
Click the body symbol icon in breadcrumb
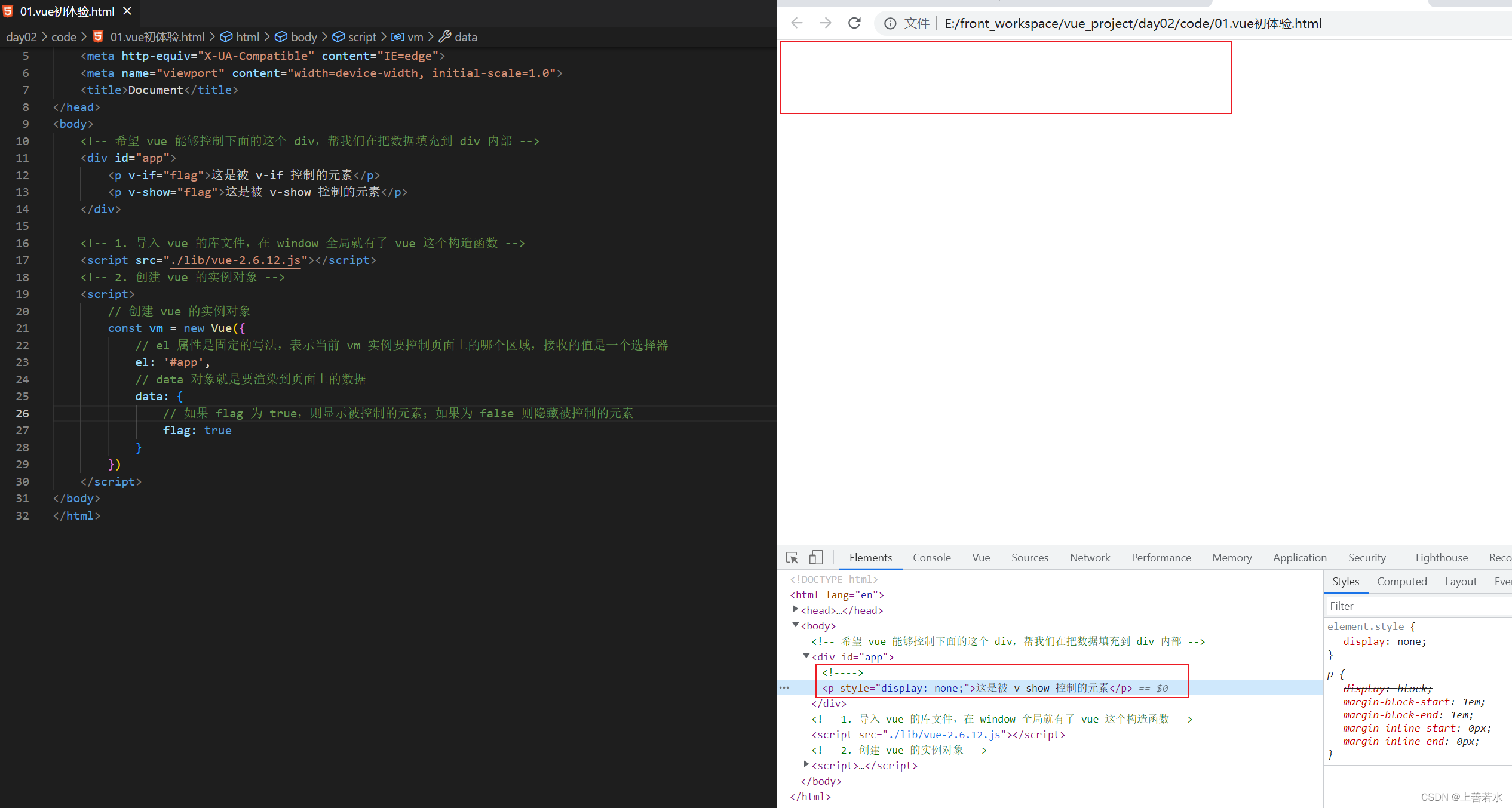[281, 37]
